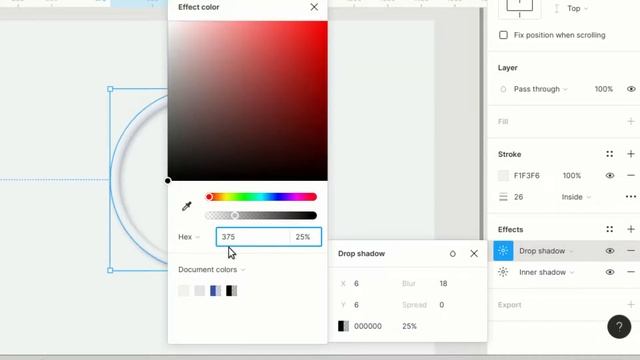Screen dimensions: 640x360
Task: Toggle Drop shadow visibility
Action: point(610,251)
